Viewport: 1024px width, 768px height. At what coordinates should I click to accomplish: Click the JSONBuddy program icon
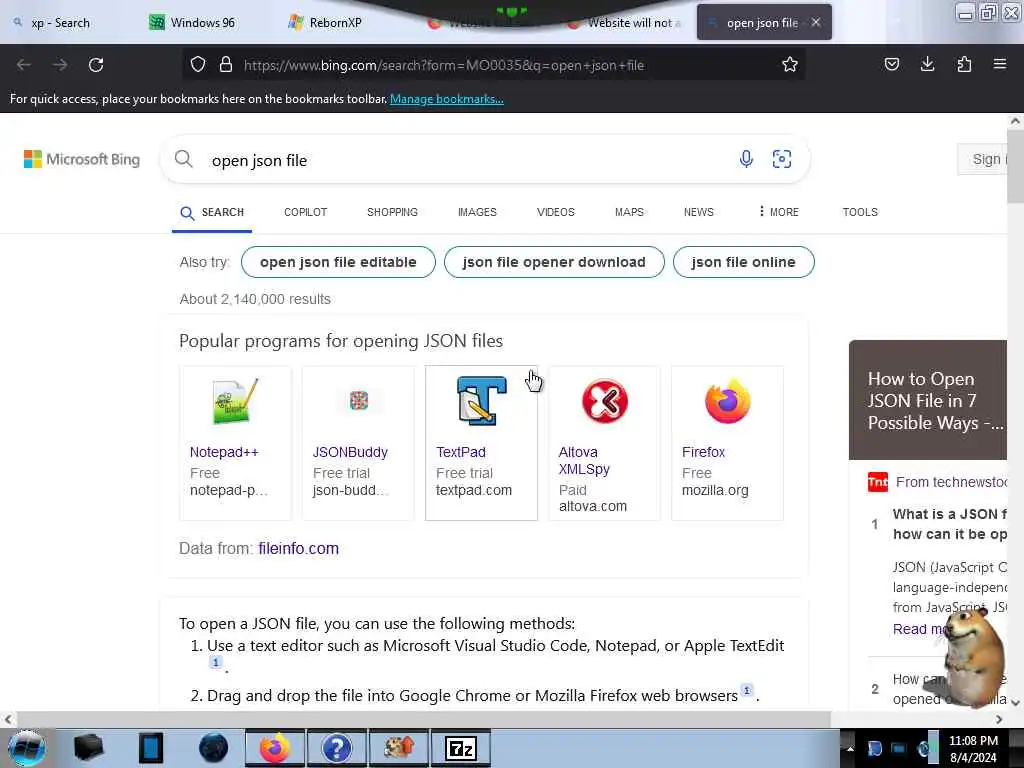coord(359,400)
